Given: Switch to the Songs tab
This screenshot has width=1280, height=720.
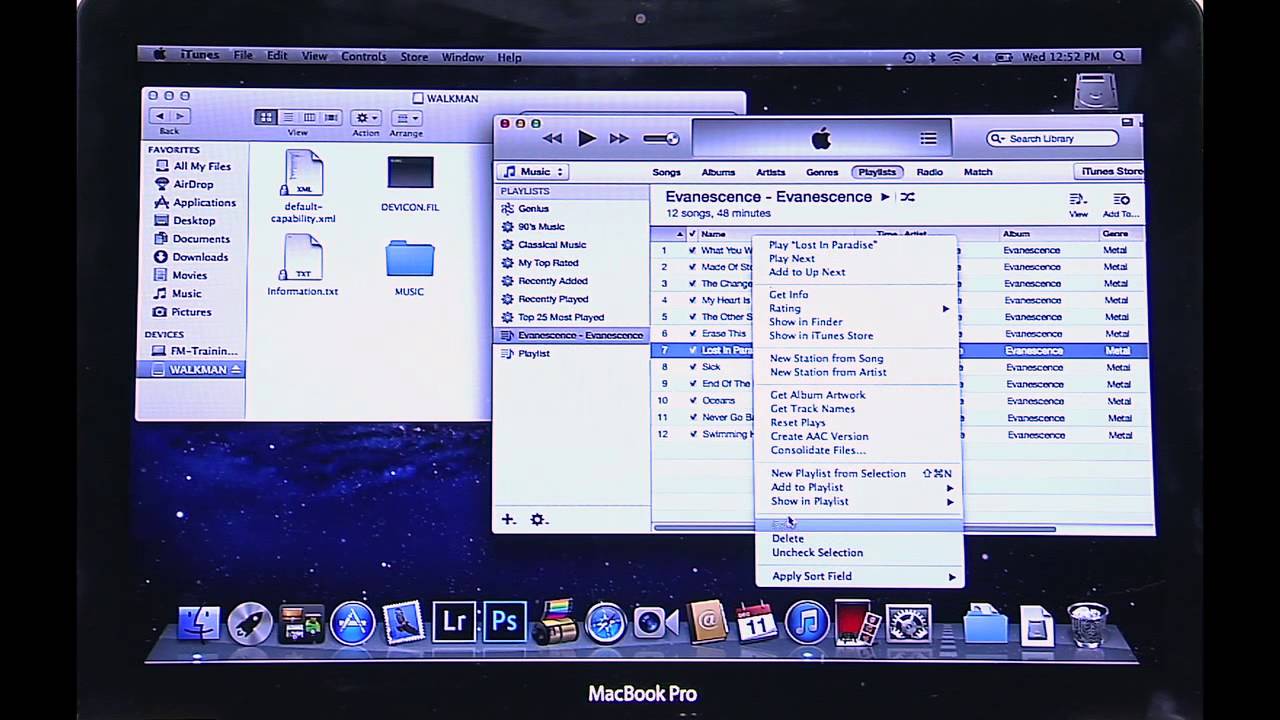Looking at the screenshot, I should (x=666, y=172).
